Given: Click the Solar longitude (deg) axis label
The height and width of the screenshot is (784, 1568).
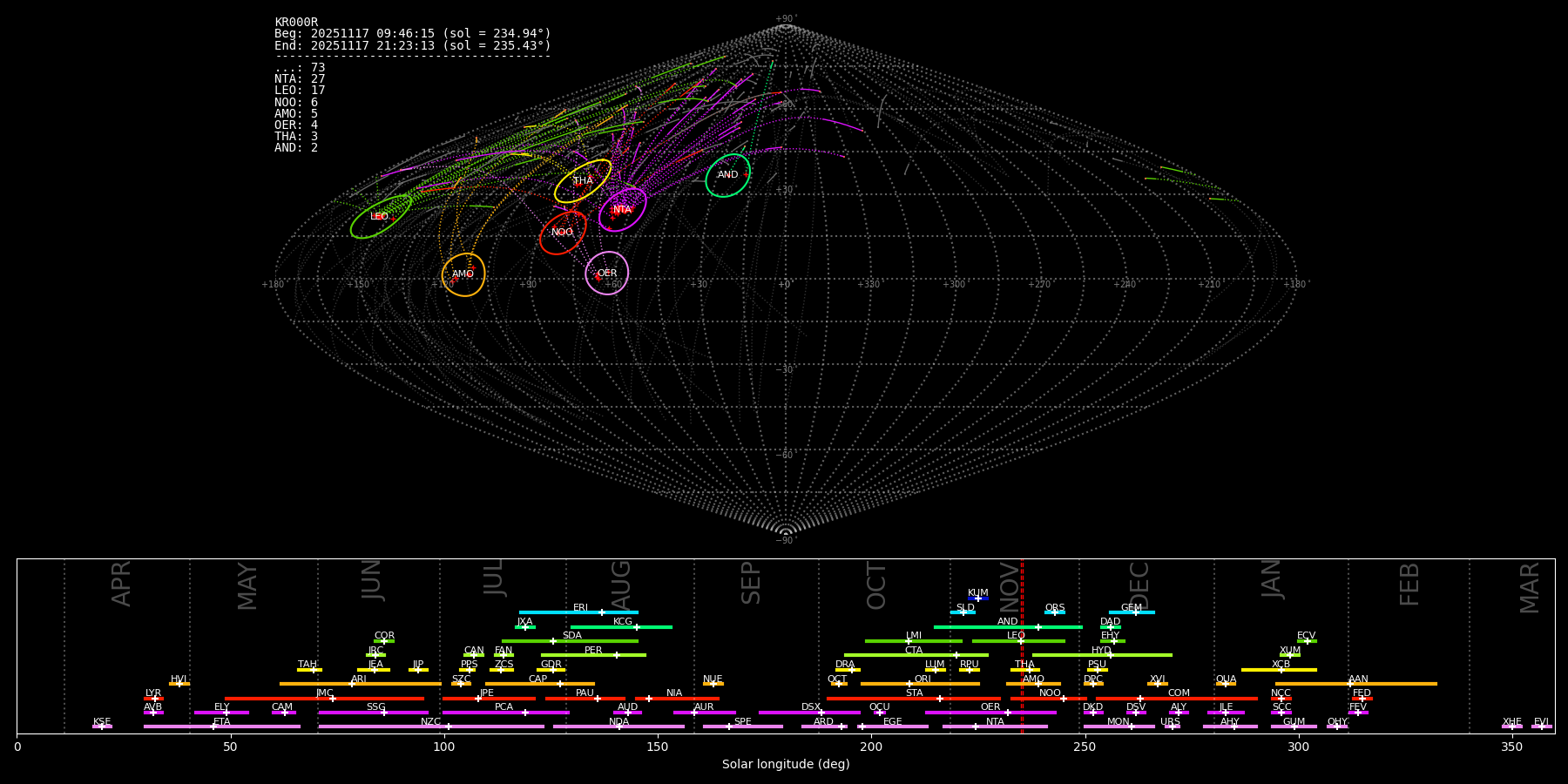Looking at the screenshot, I should (x=785, y=765).
